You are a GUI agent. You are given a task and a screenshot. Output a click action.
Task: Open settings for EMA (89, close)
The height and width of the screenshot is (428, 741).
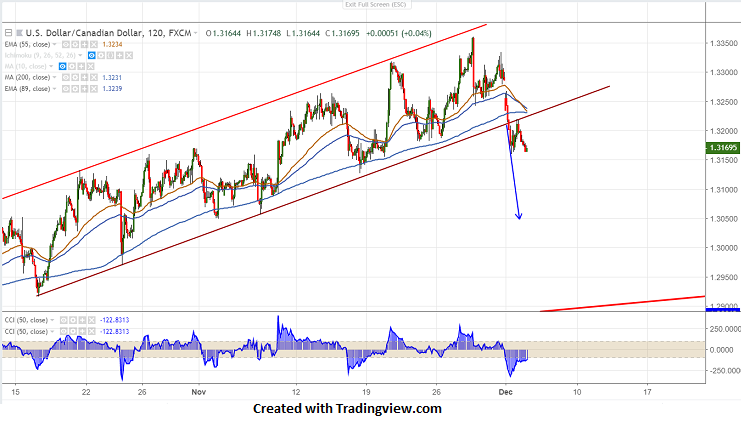tap(75, 89)
